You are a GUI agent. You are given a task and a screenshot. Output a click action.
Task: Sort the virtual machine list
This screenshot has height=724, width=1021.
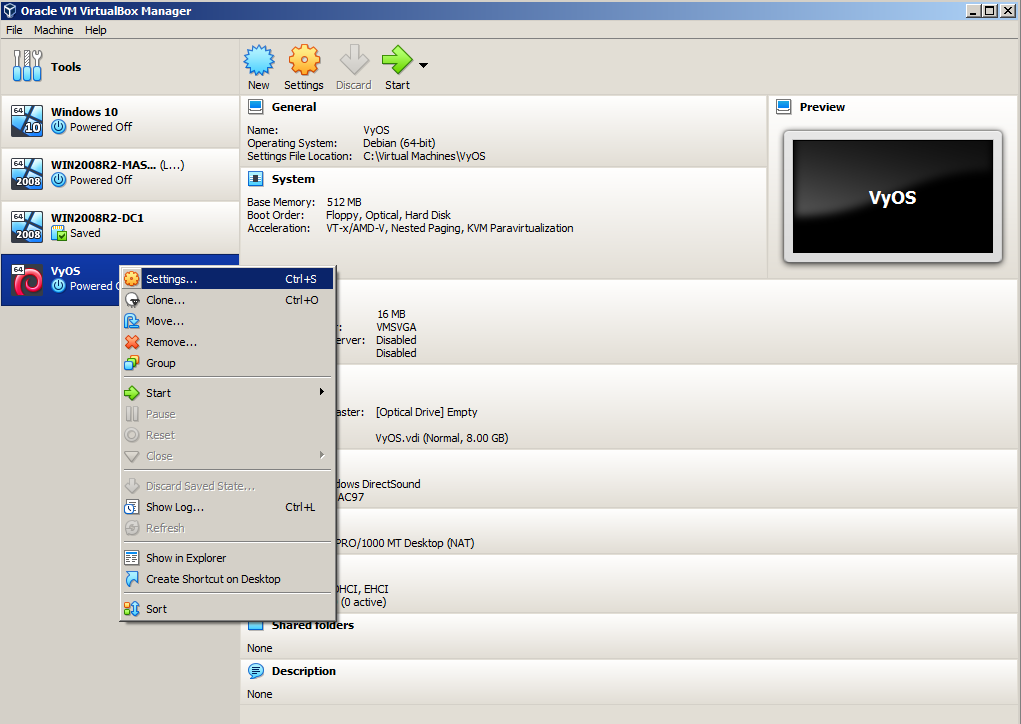click(156, 608)
